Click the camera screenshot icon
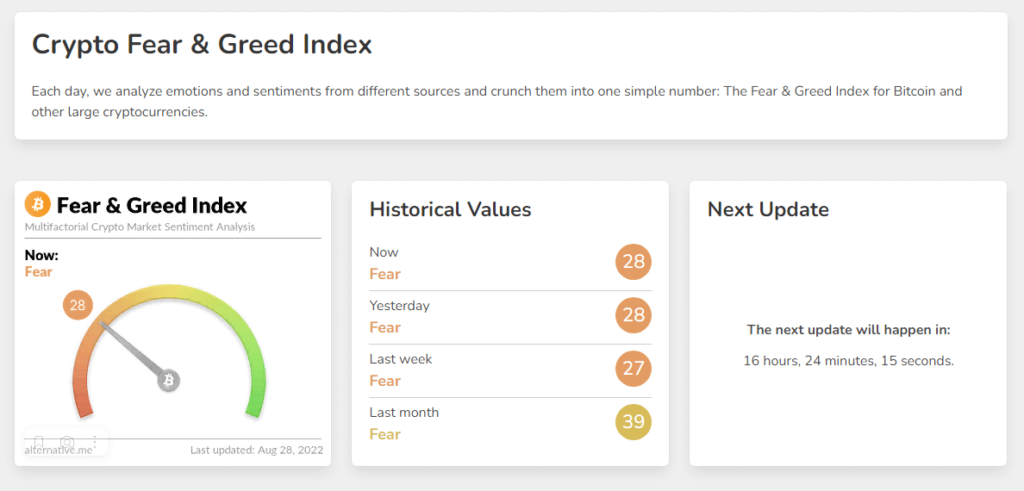Image resolution: width=1024 pixels, height=491 pixels. pyautogui.click(x=67, y=442)
